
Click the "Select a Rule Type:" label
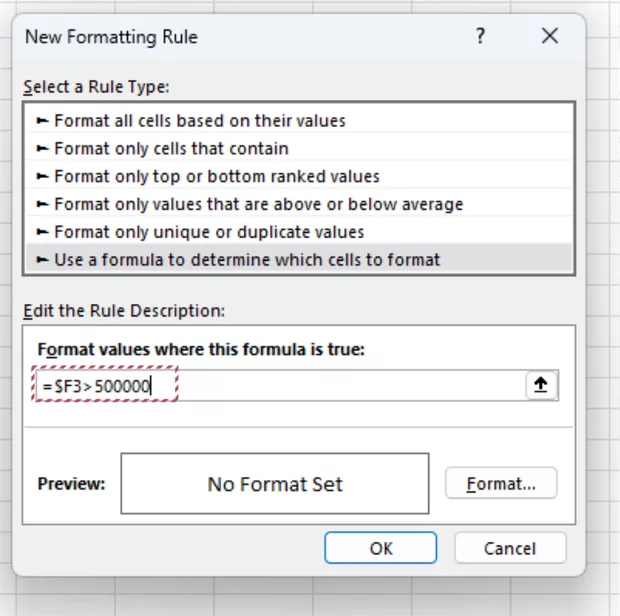pyautogui.click(x=96, y=87)
